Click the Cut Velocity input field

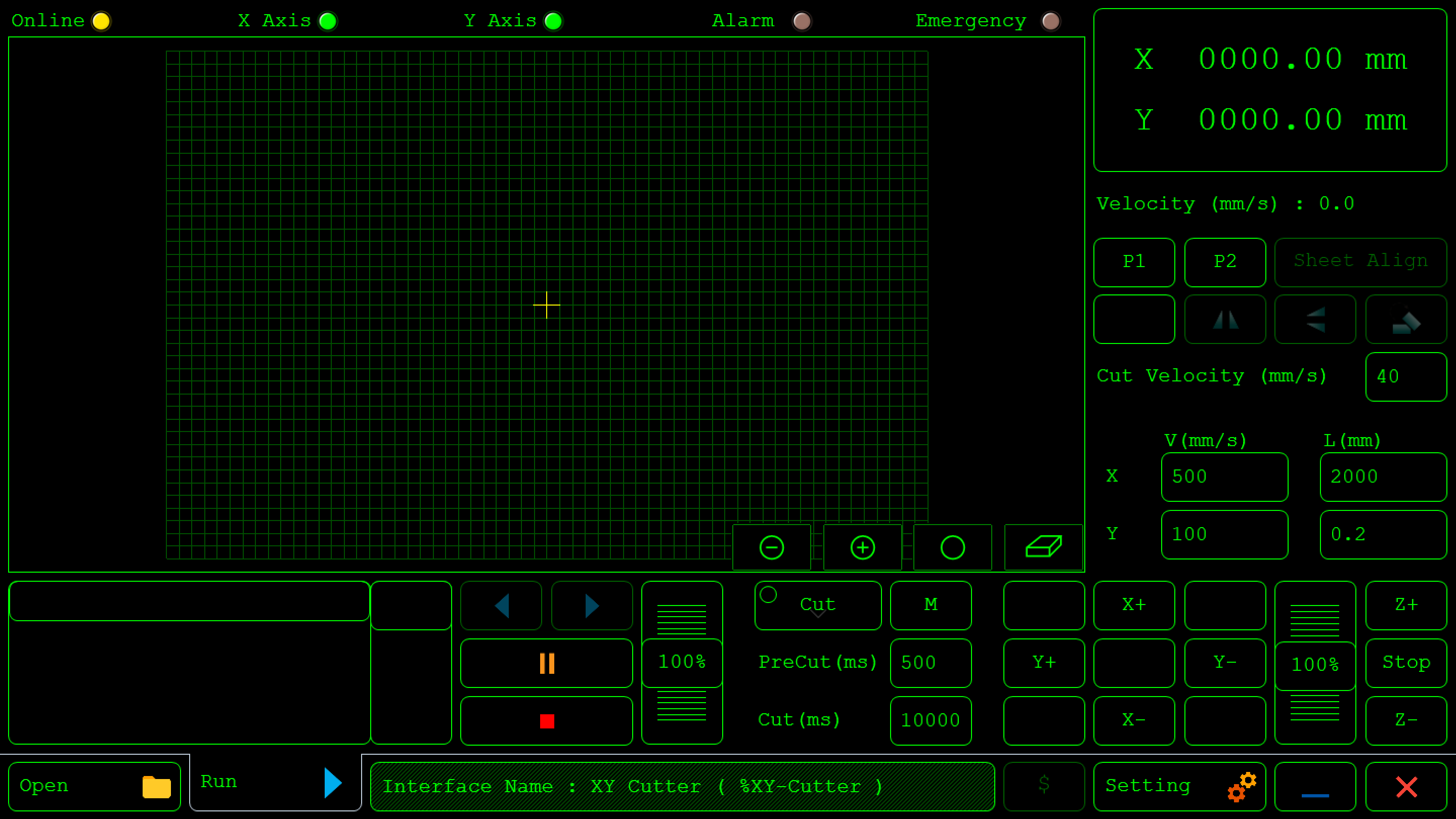point(1406,376)
